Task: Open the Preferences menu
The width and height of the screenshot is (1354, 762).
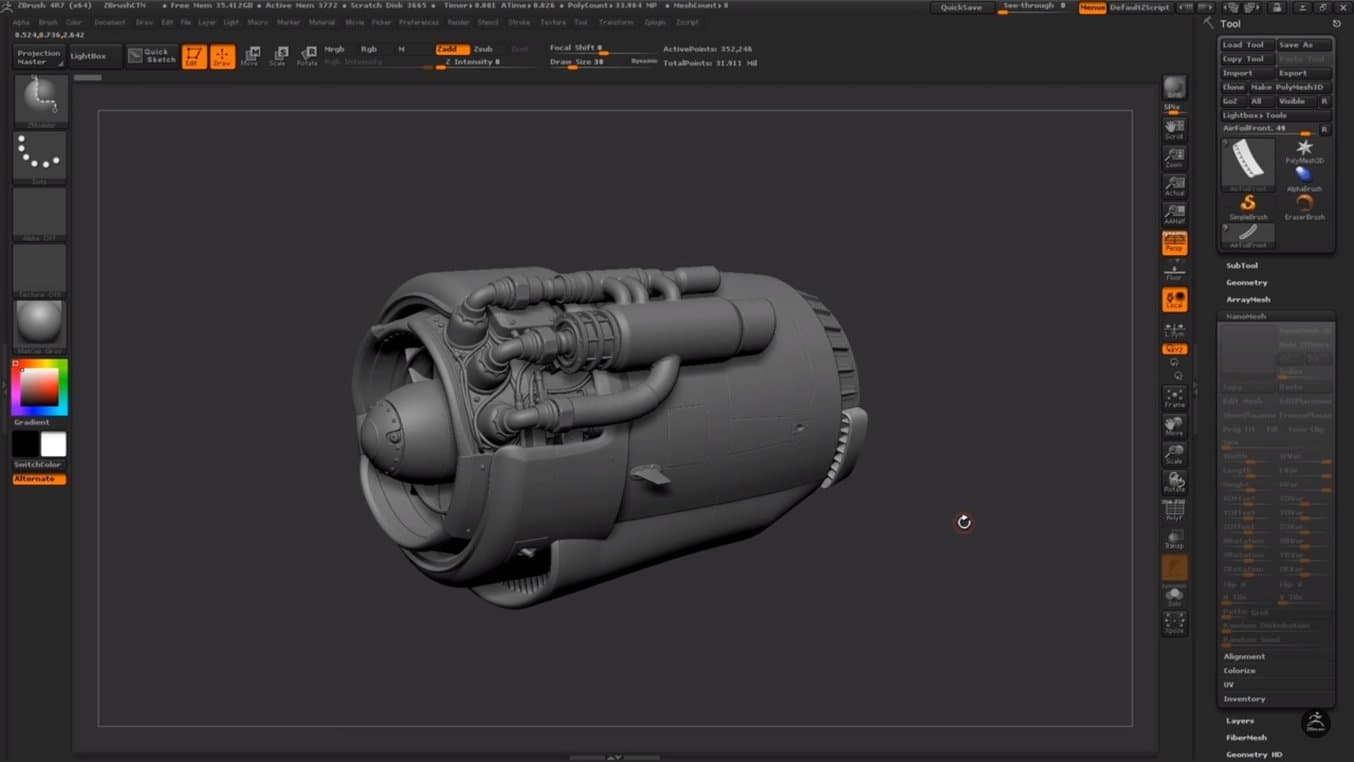Action: (418, 22)
